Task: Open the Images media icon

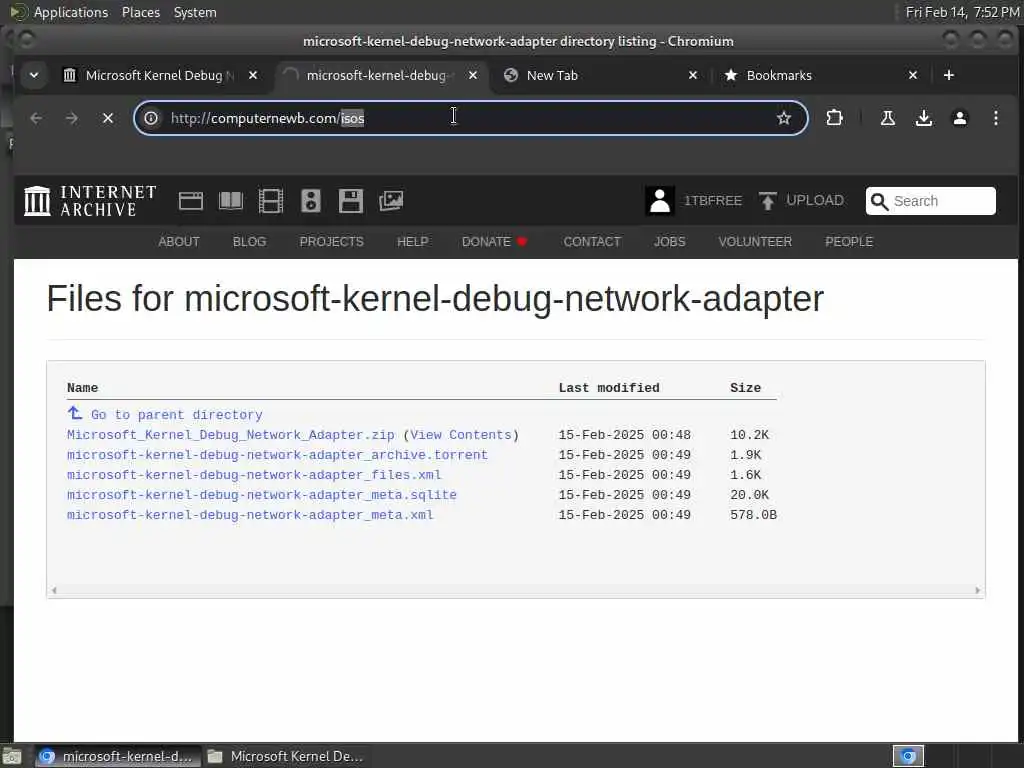Action: [x=391, y=201]
